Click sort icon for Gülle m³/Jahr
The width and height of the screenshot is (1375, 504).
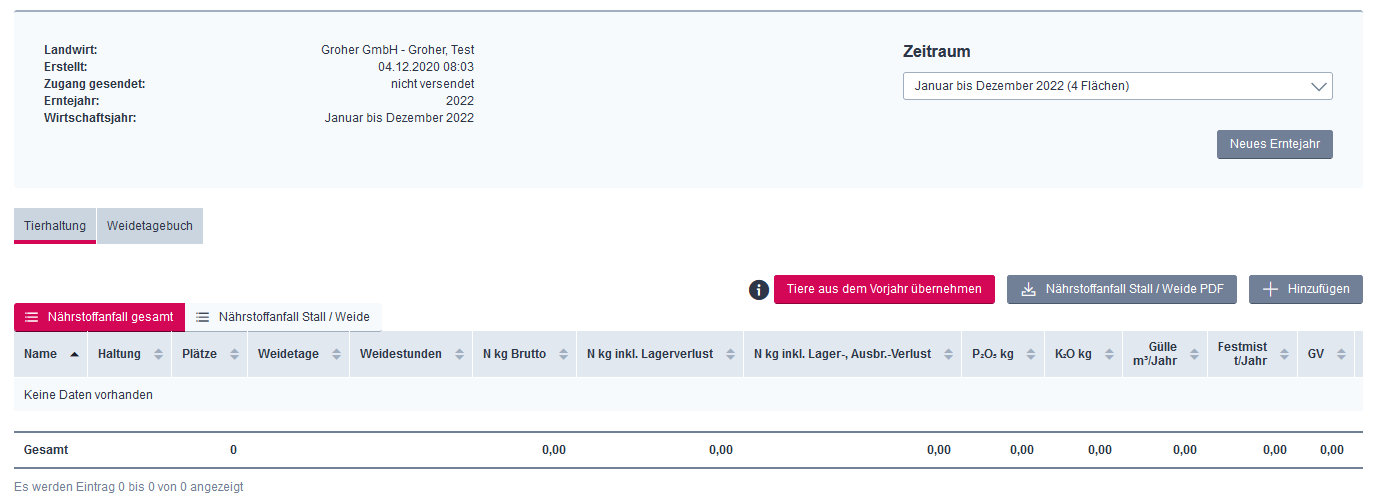tap(1194, 354)
